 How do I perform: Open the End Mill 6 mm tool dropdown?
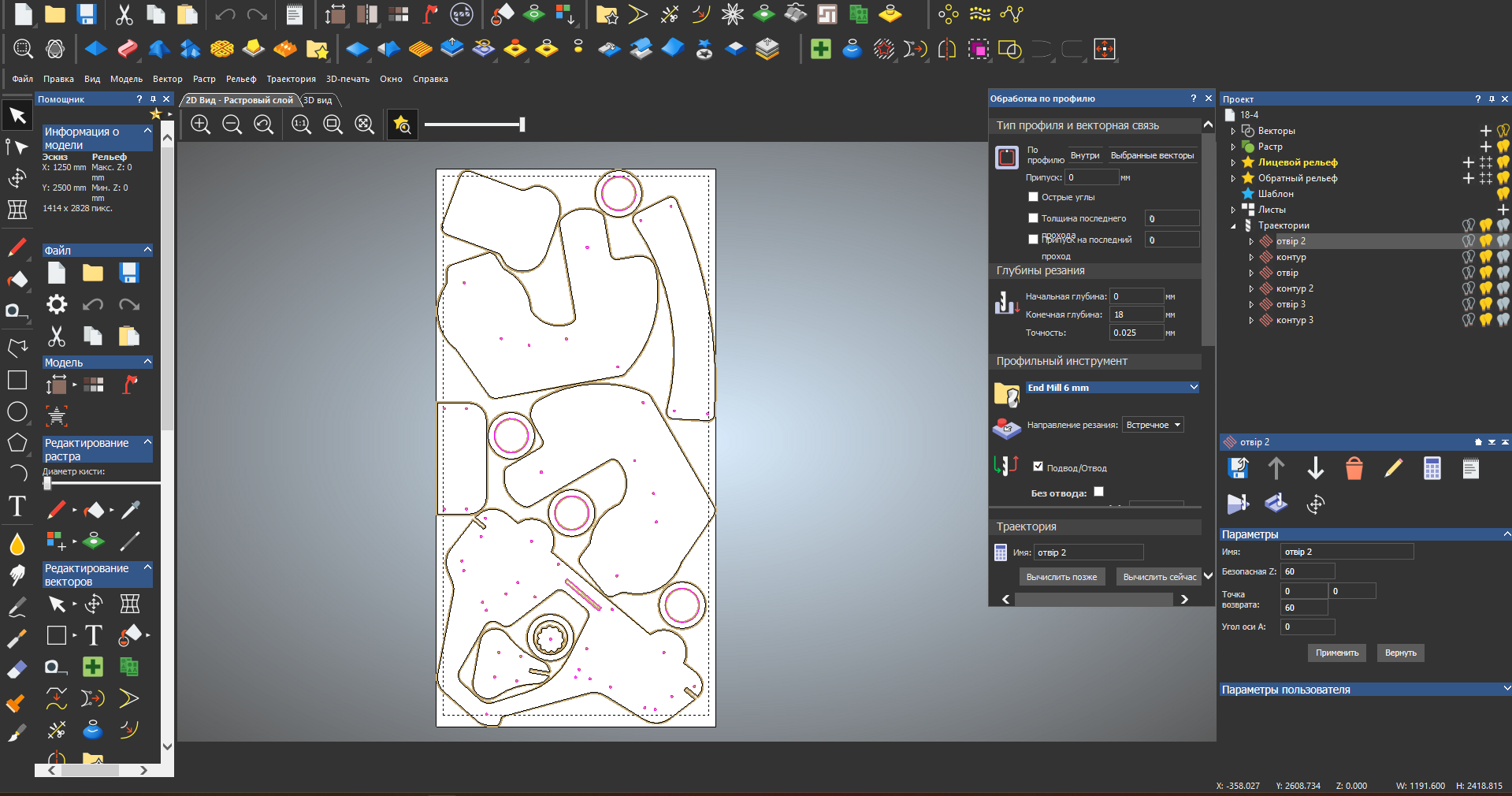pos(1112,388)
